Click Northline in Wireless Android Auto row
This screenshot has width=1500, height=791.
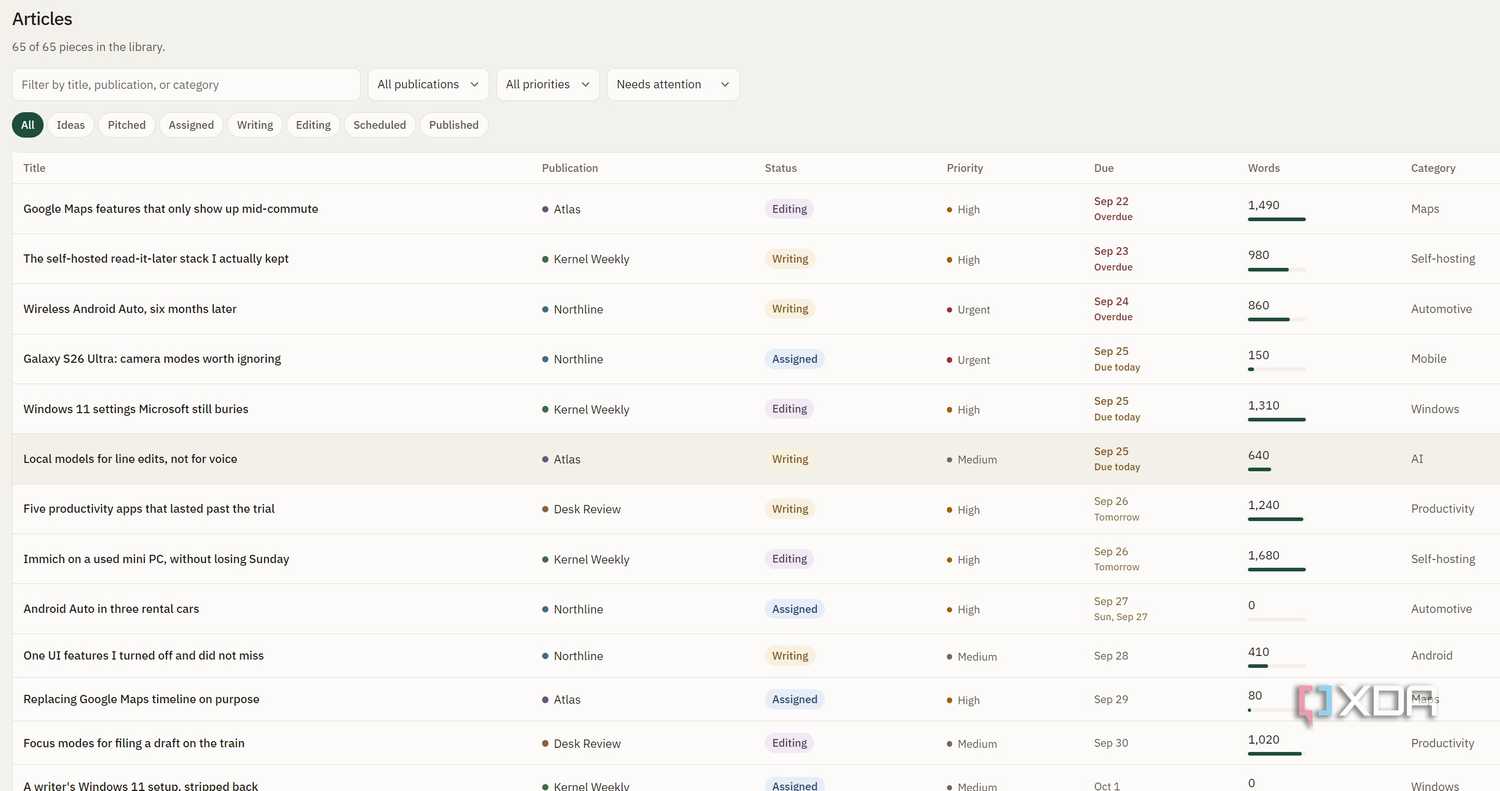tap(573, 310)
